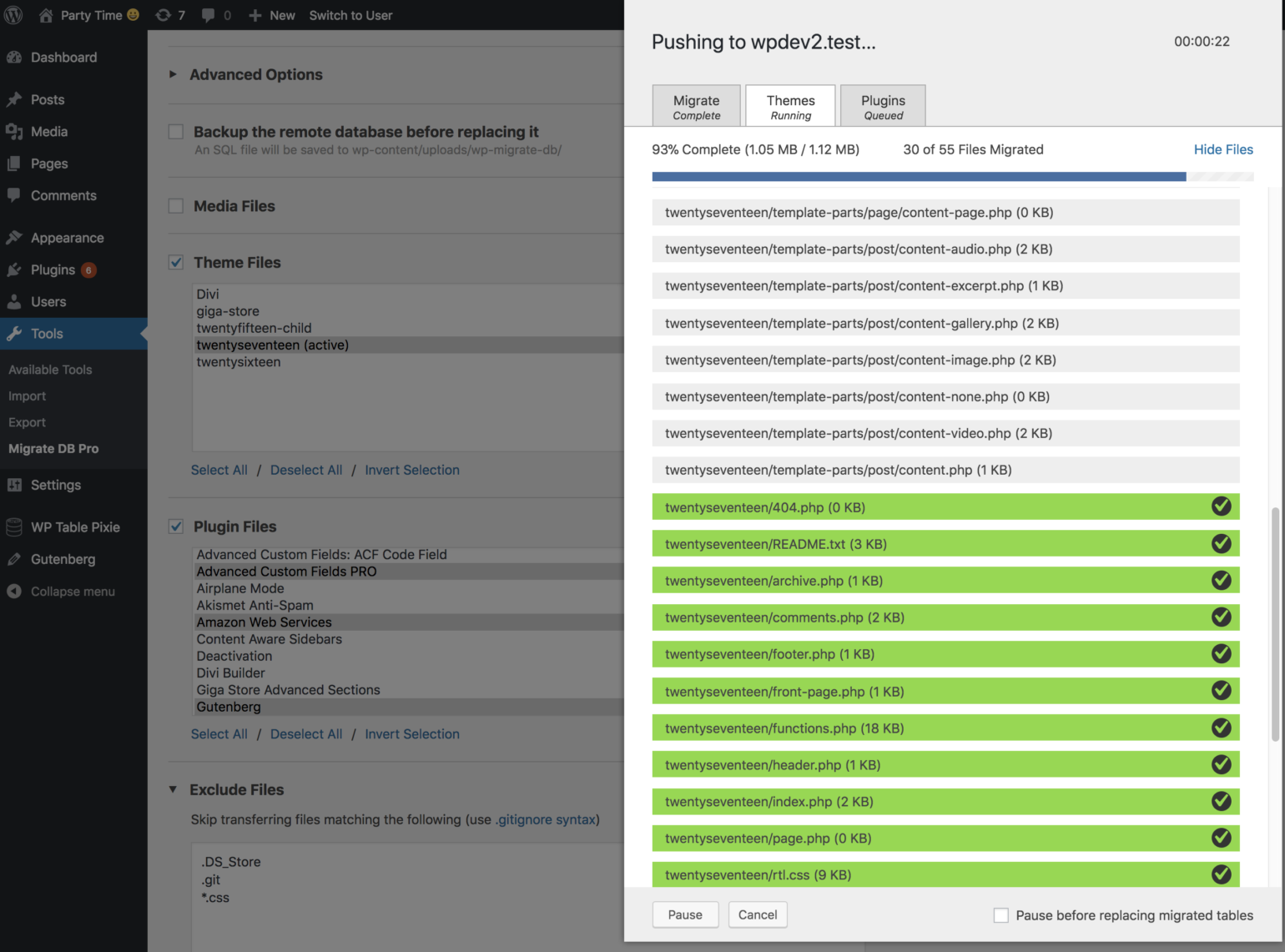This screenshot has width=1285, height=952.
Task: Click the Posts pushpin icon
Action: click(14, 99)
